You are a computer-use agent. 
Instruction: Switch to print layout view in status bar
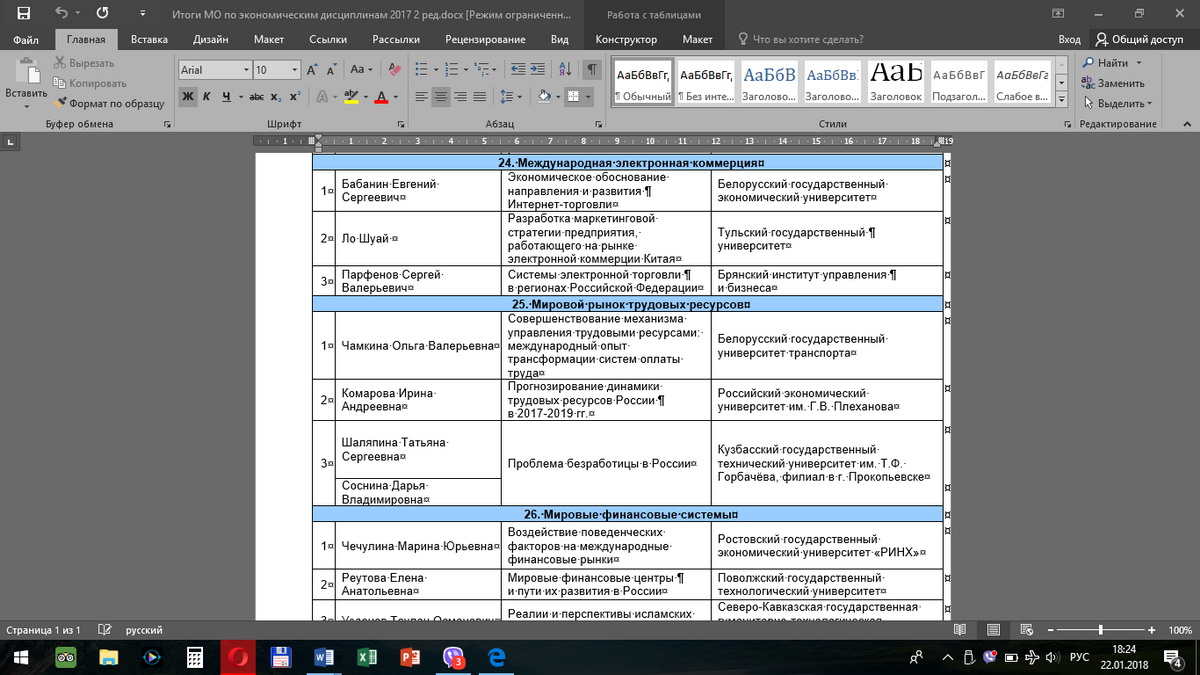[991, 630]
